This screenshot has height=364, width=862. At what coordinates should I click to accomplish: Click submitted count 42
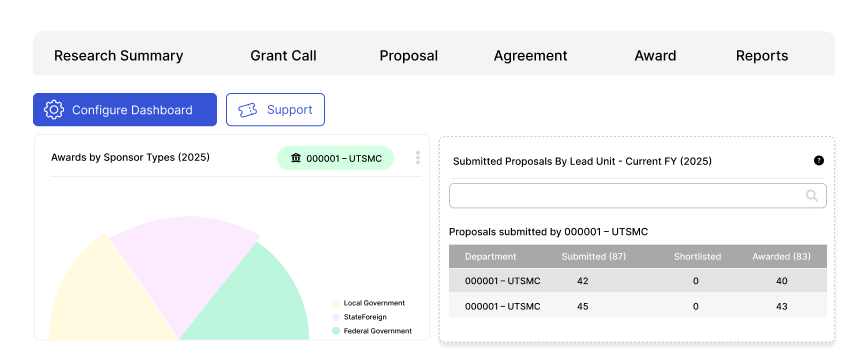583,281
